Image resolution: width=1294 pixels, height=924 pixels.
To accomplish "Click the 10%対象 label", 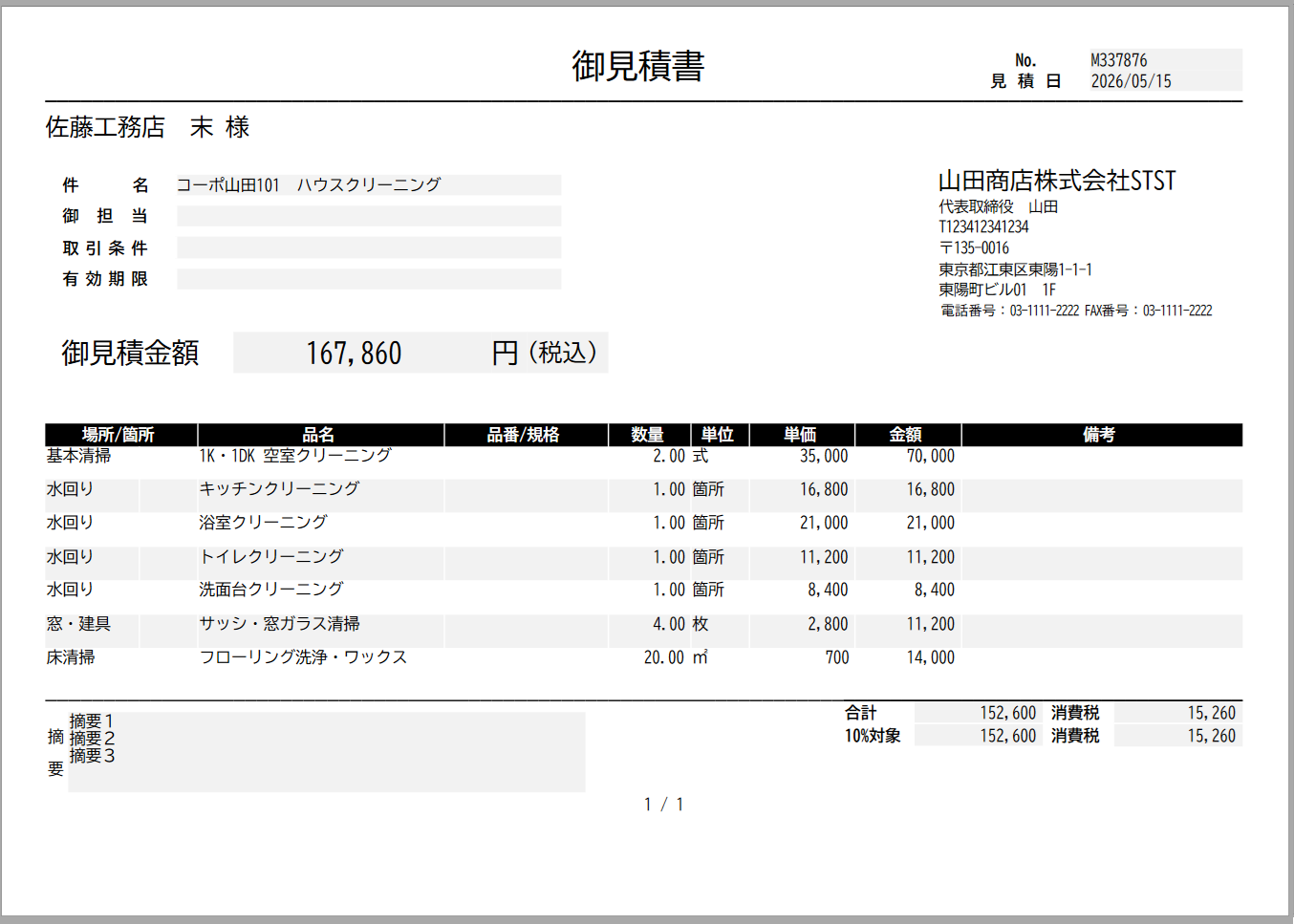I will [873, 736].
